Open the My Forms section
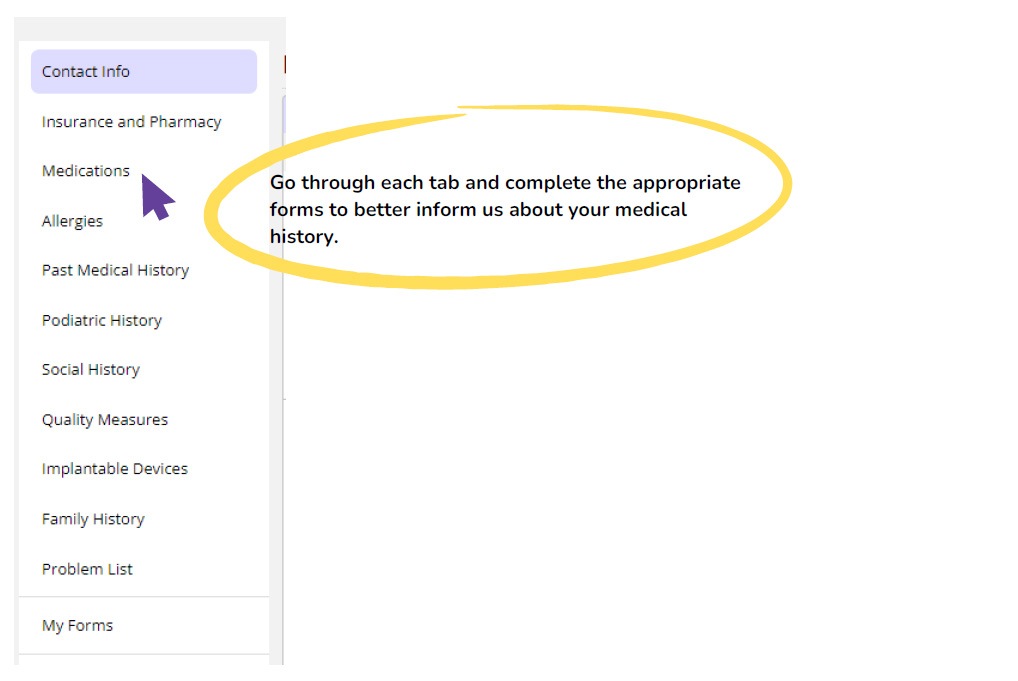This screenshot has width=1018, height=681. point(76,625)
